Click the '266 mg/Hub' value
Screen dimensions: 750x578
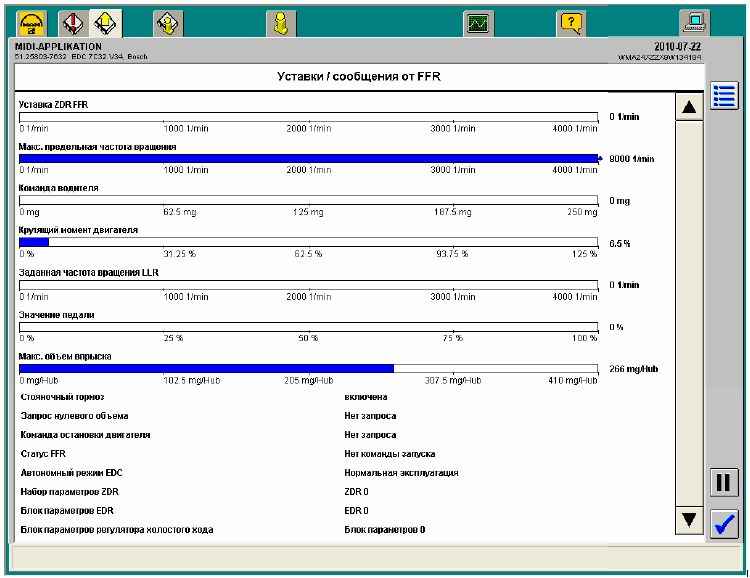coord(633,369)
